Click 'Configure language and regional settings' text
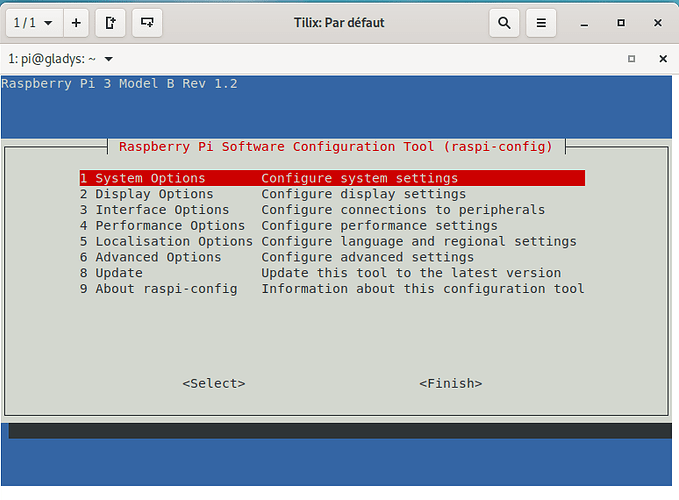The image size is (679, 500). point(419,242)
